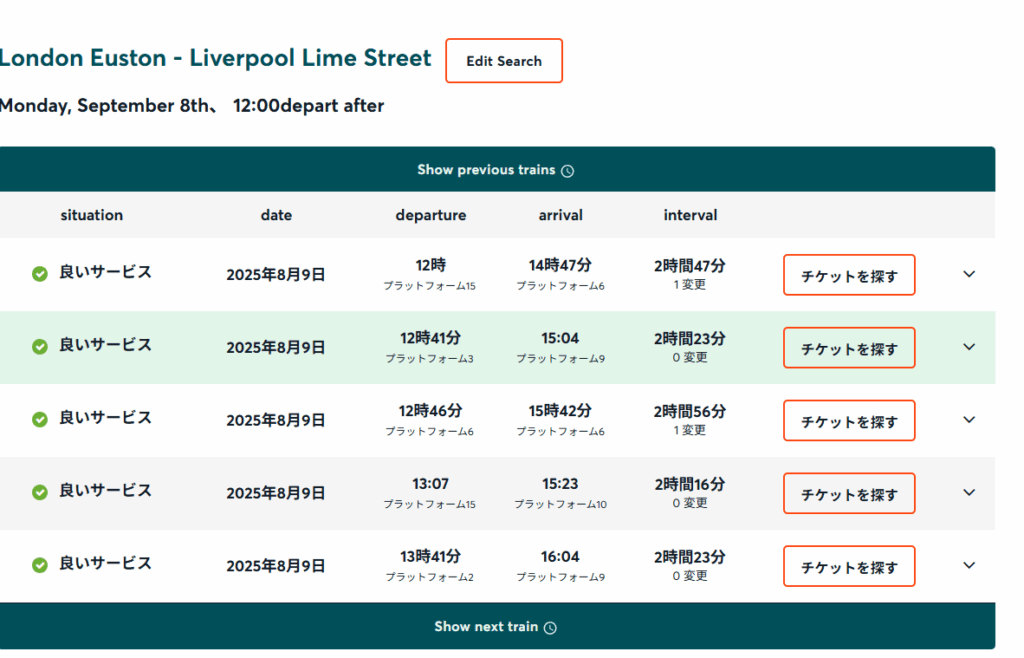The width and height of the screenshot is (1024, 658).
Task: Click green status check icon for 12時46分 train
Action: click(x=40, y=419)
